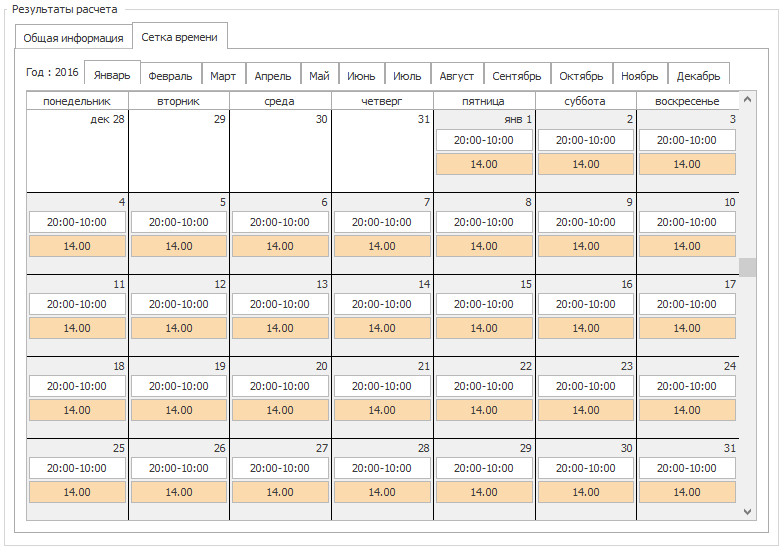Select the empty cell for дек 28
Image resolution: width=783 pixels, height=550 pixels.
point(77,151)
